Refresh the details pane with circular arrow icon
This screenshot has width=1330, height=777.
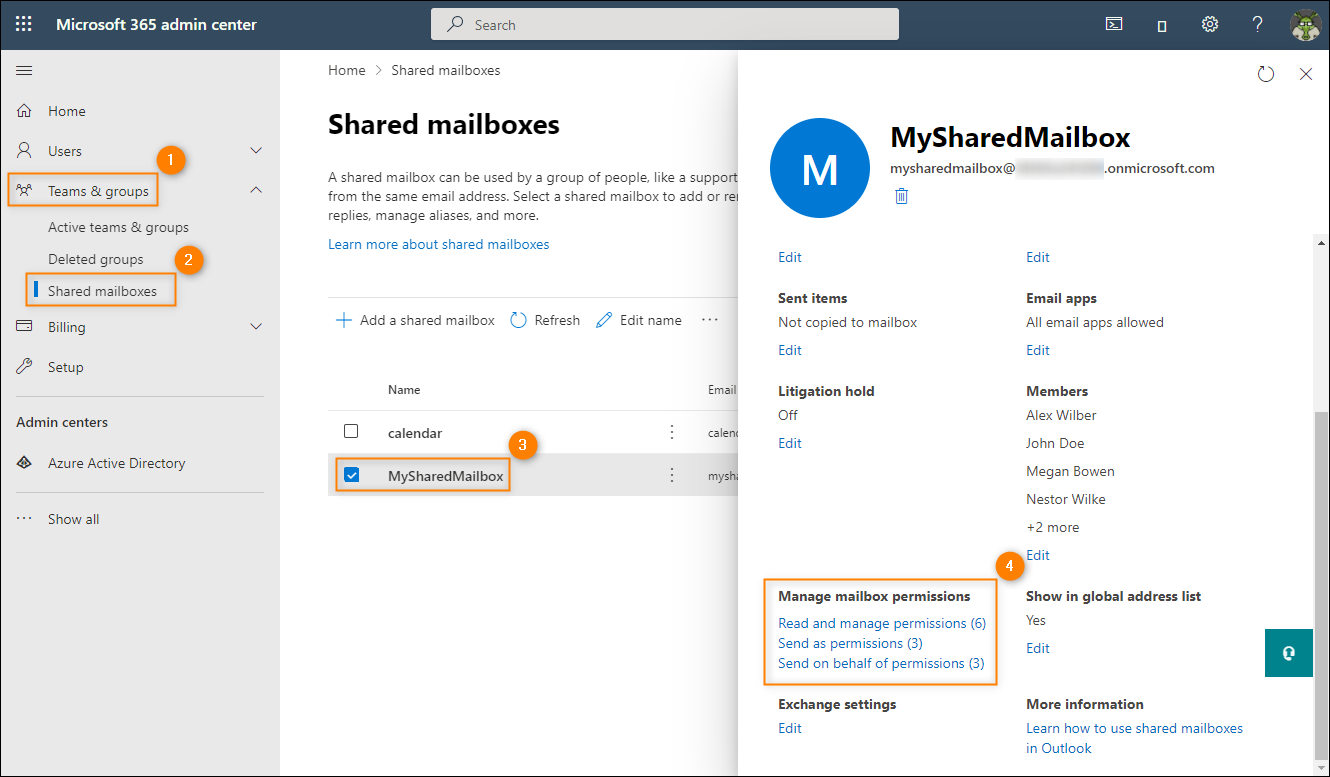pyautogui.click(x=1265, y=73)
